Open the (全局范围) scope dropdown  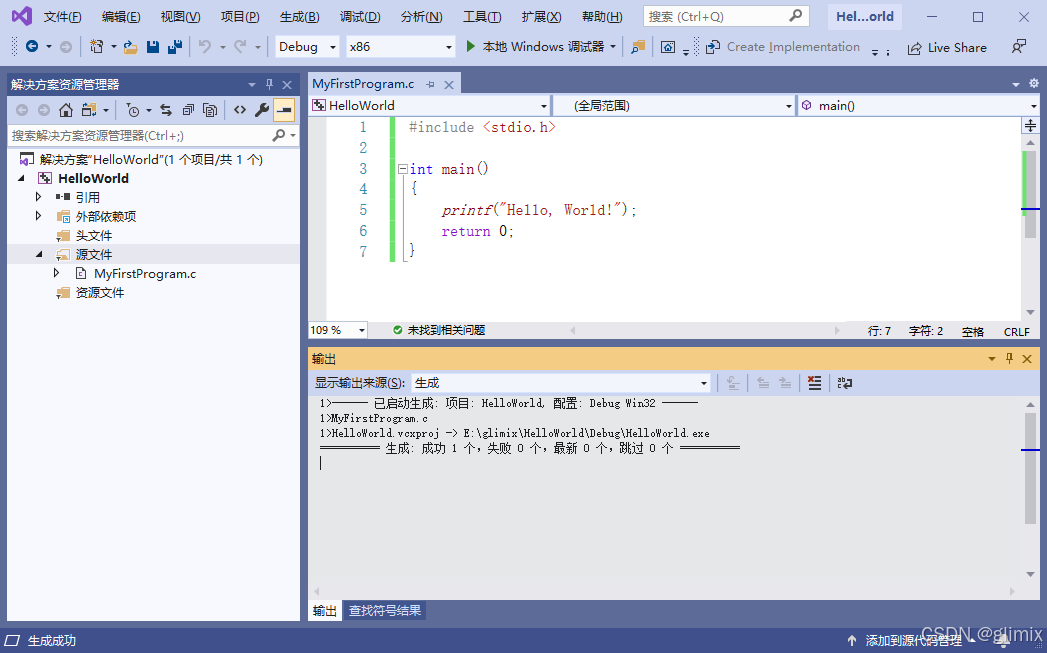coord(674,105)
